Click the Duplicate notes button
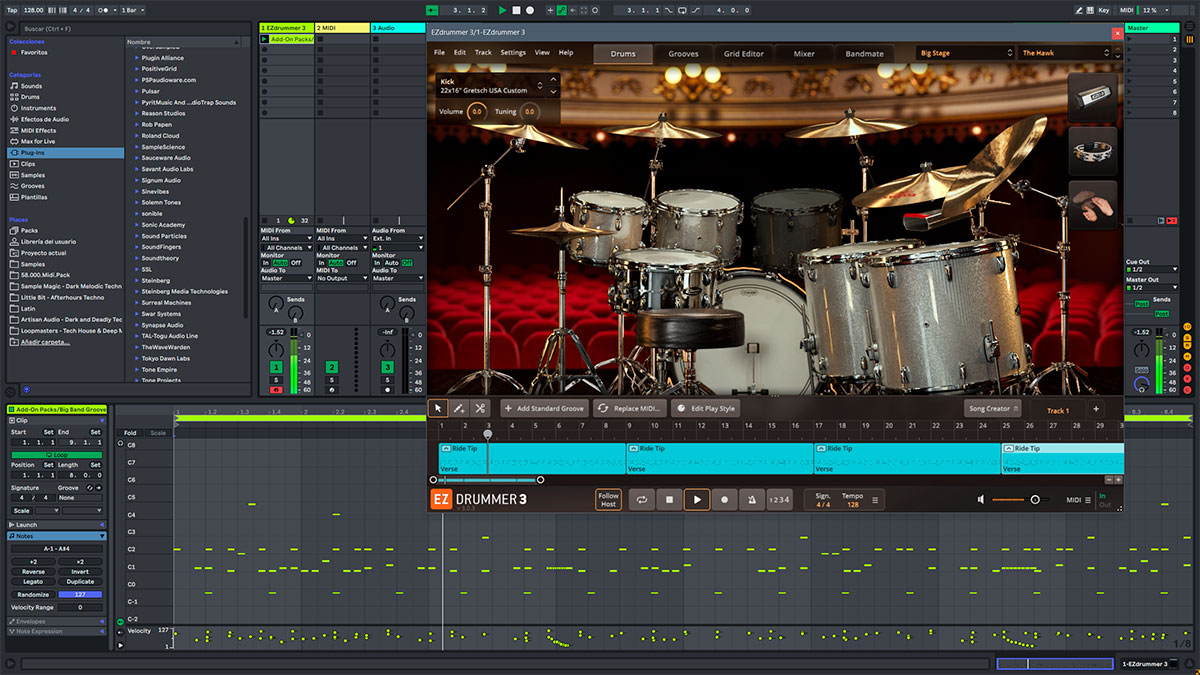This screenshot has height=675, width=1200. [x=80, y=581]
